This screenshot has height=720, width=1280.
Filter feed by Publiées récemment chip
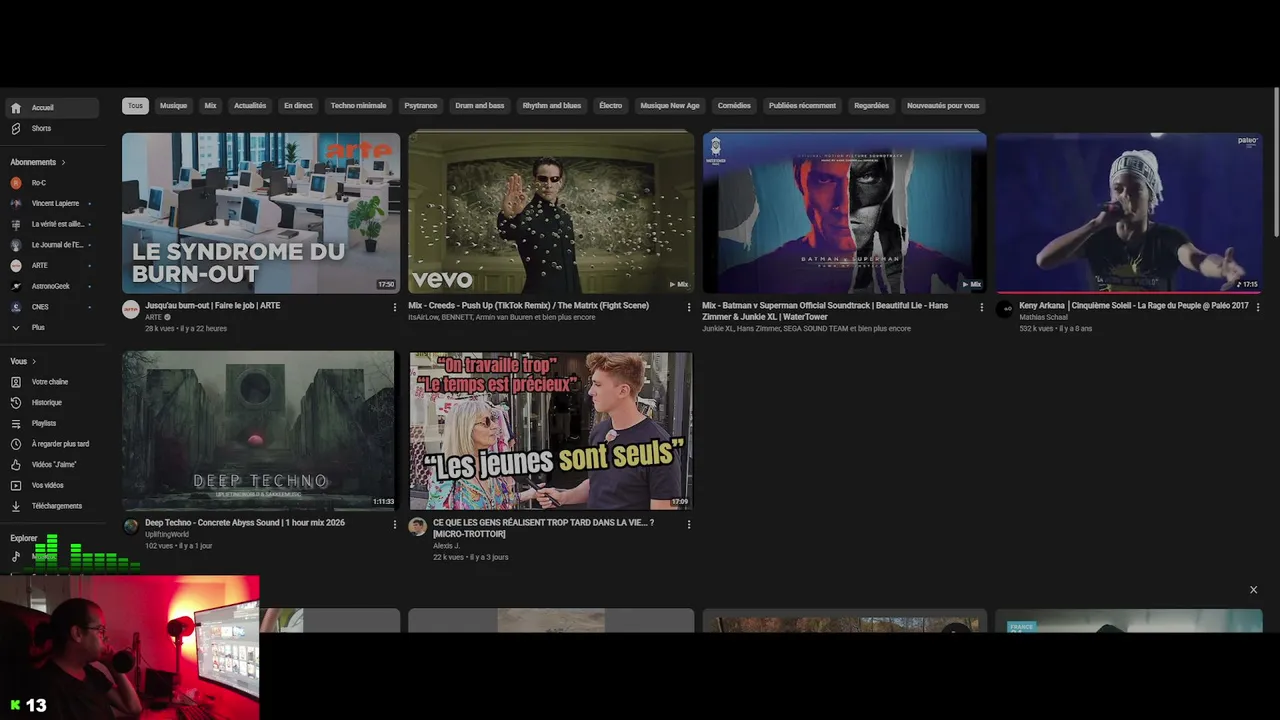tap(802, 106)
